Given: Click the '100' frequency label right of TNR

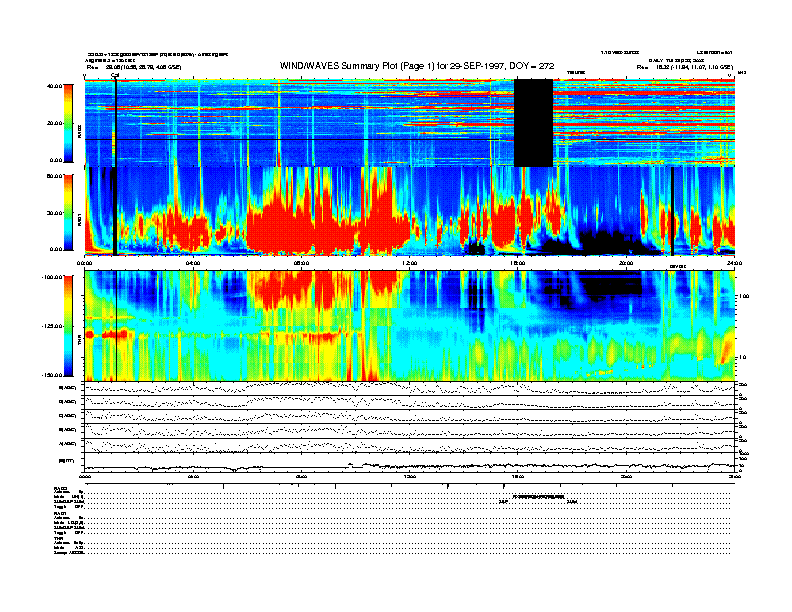Looking at the screenshot, I should (x=744, y=296).
